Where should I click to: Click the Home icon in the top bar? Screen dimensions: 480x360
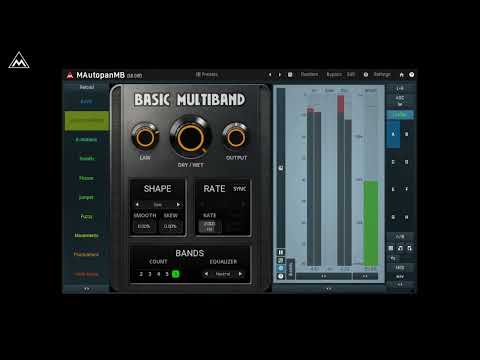point(401,75)
